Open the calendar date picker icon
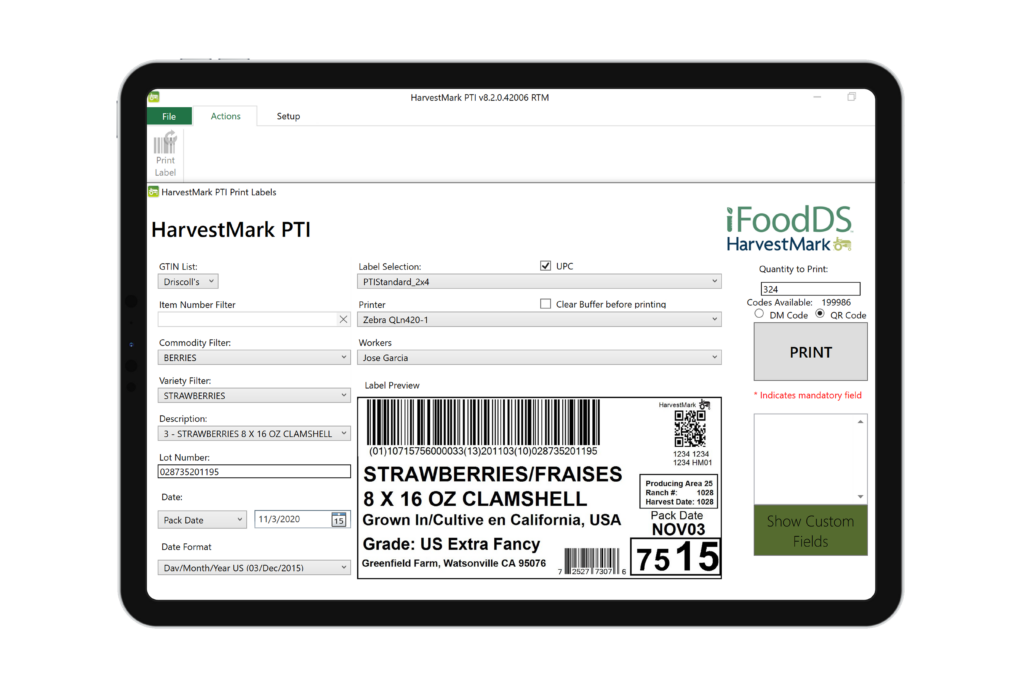The width and height of the screenshot is (1030, 687). click(339, 520)
